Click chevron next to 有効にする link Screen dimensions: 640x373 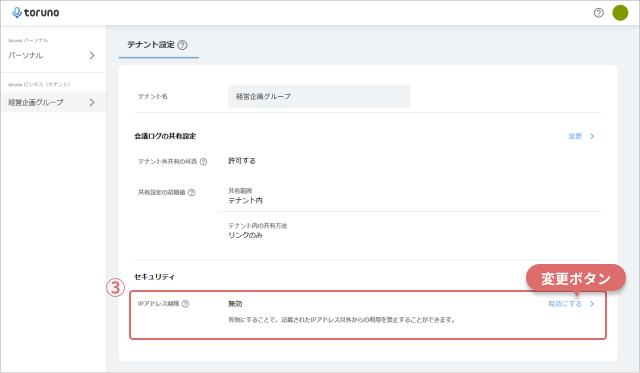click(592, 304)
